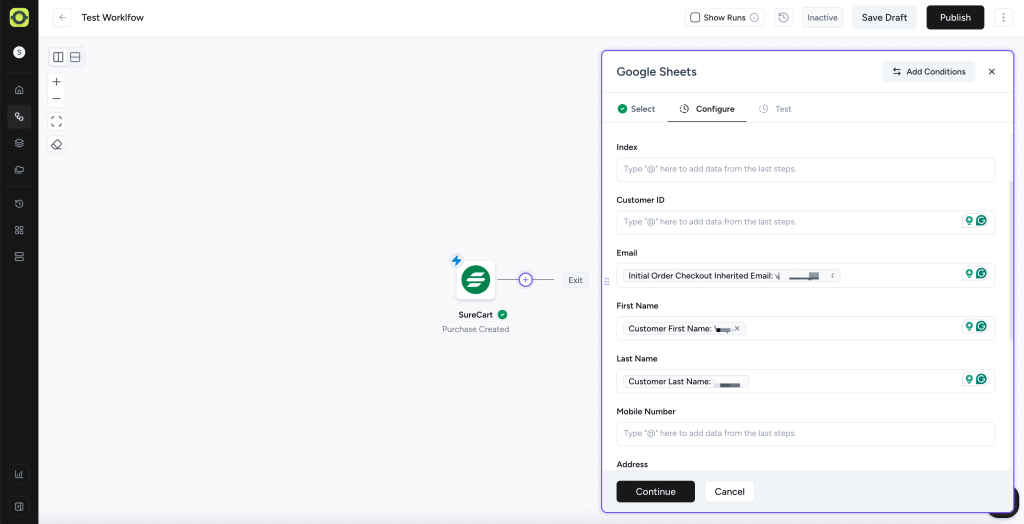Click the Continue button

(x=655, y=491)
